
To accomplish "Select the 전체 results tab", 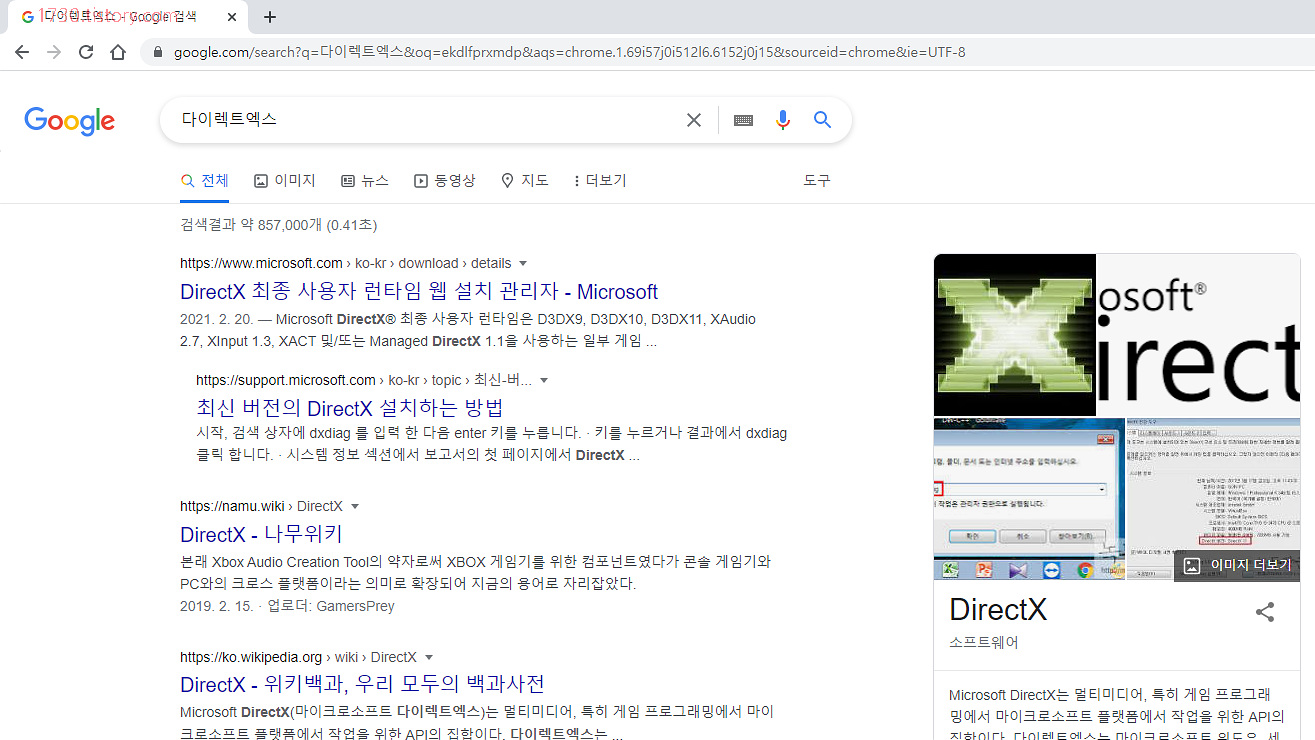I will [x=205, y=181].
